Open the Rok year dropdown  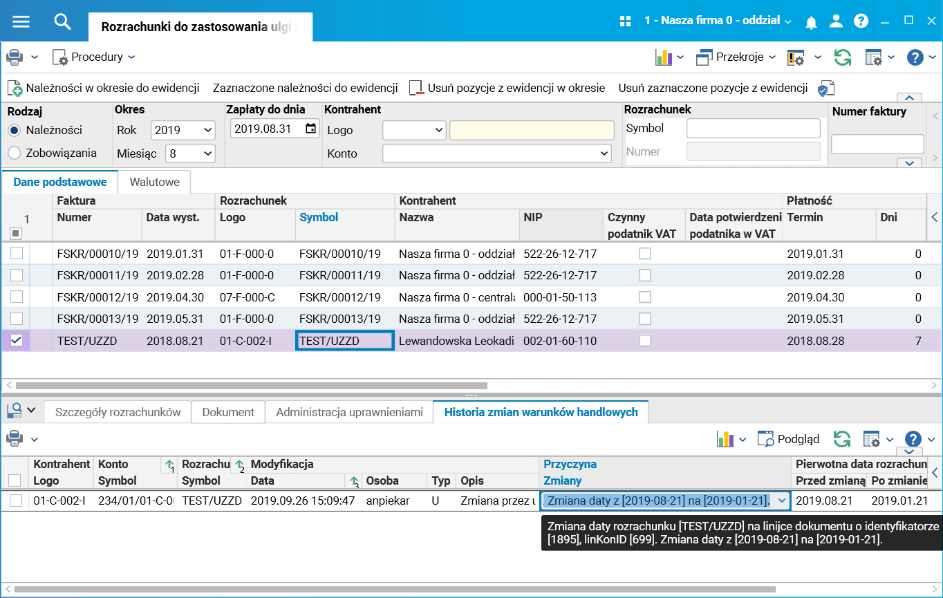point(183,130)
